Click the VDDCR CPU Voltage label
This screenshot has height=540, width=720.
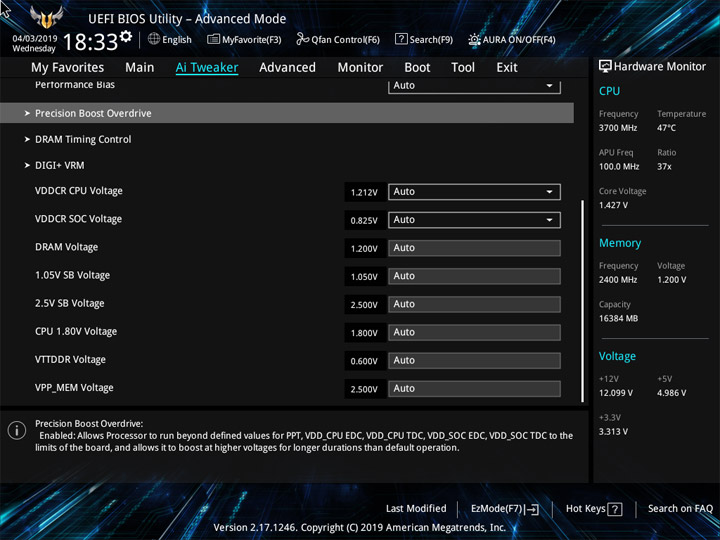[79, 191]
